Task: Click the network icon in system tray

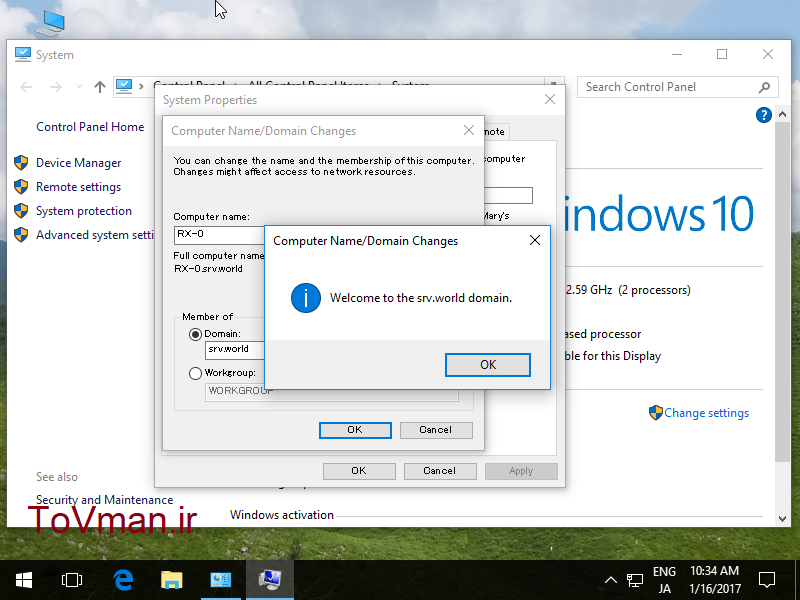Action: [635, 580]
